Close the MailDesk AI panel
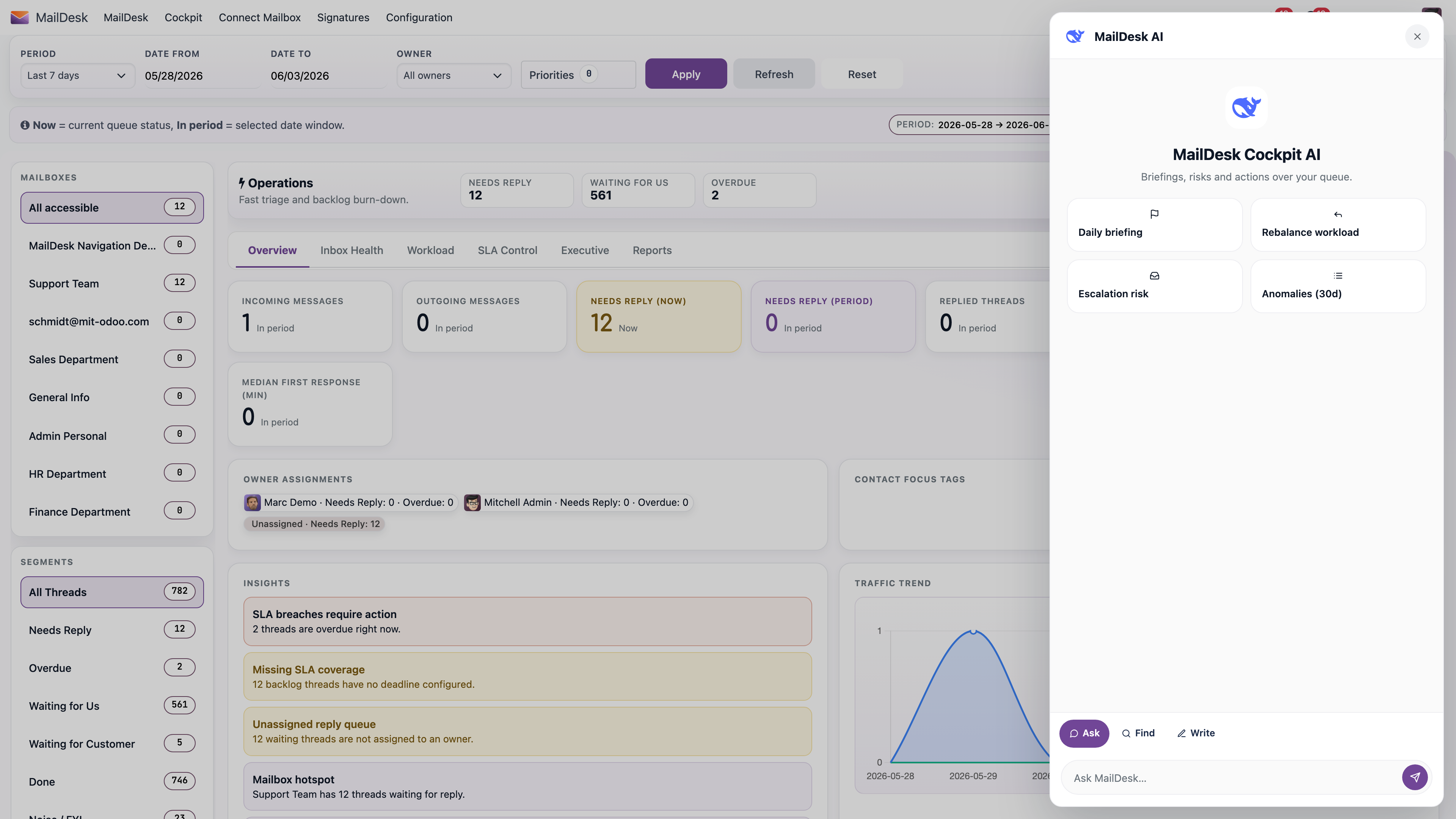 (1417, 36)
